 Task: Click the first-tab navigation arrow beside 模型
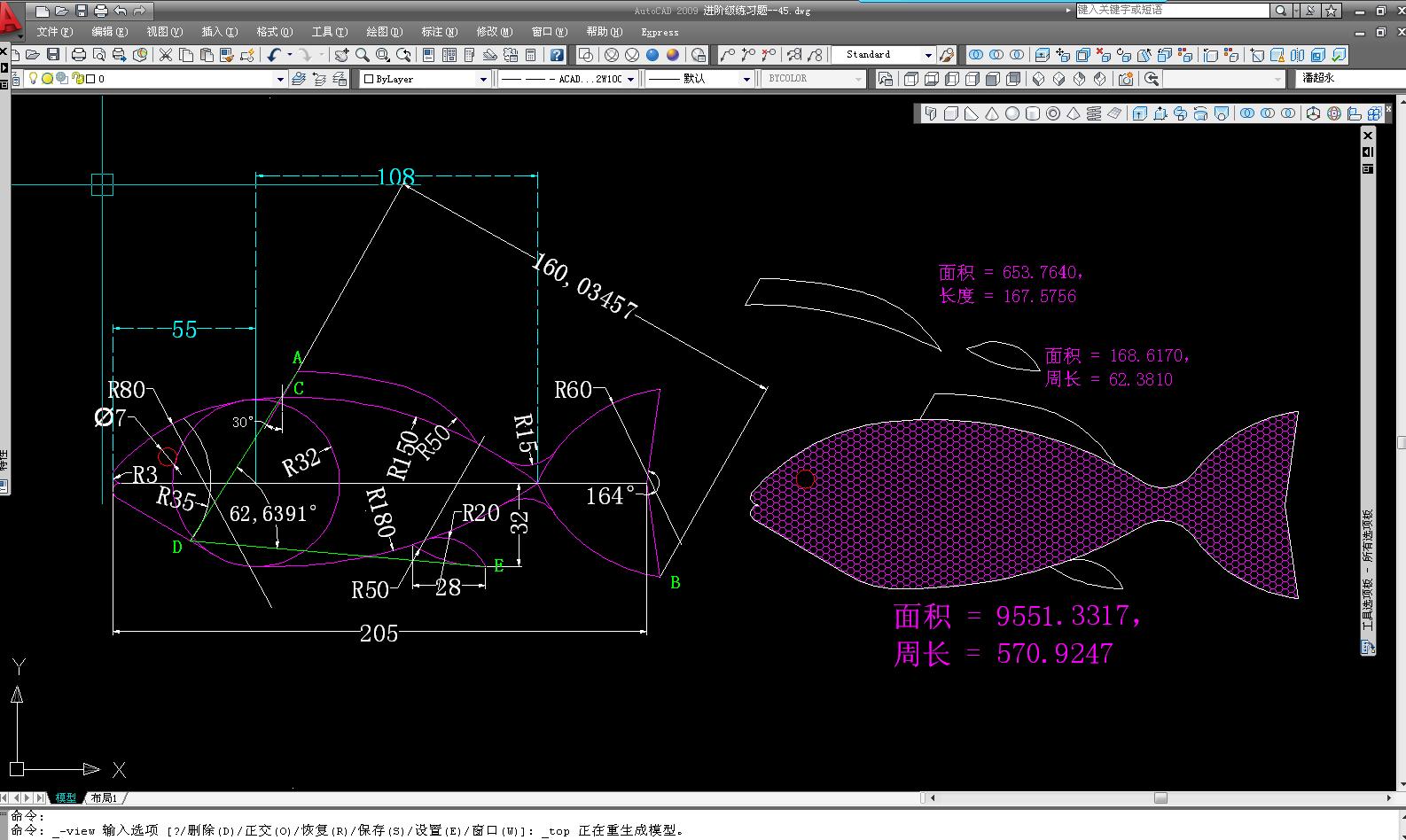pyautogui.click(x=5, y=798)
